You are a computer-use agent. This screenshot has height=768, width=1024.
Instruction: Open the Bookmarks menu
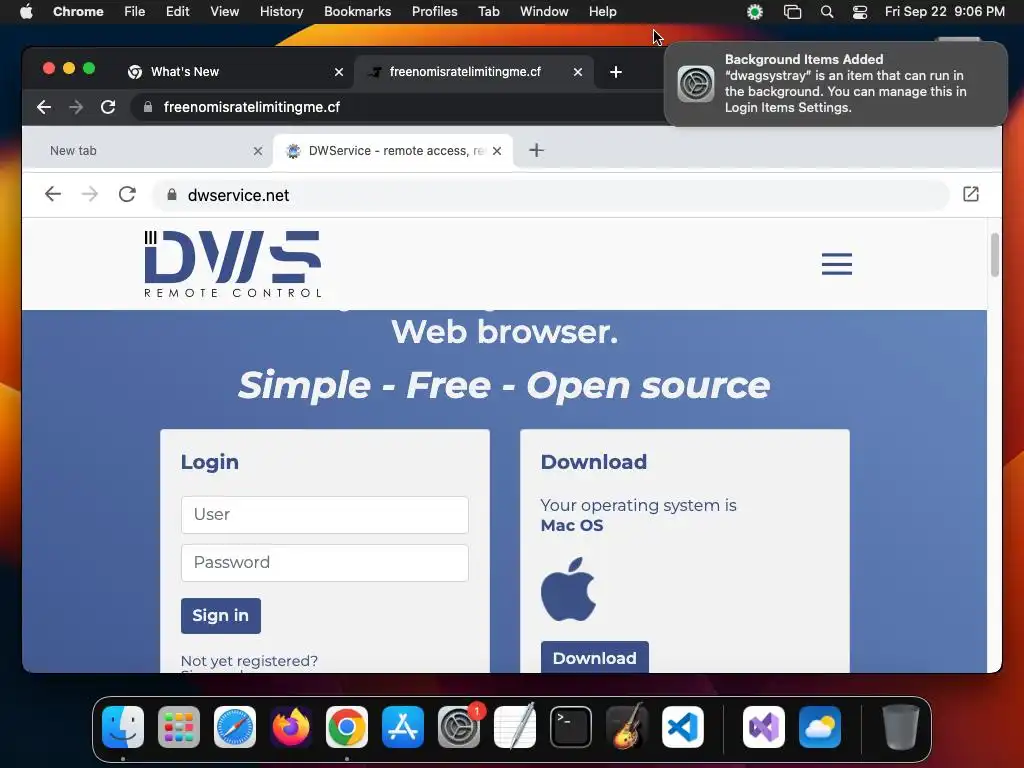(x=357, y=11)
